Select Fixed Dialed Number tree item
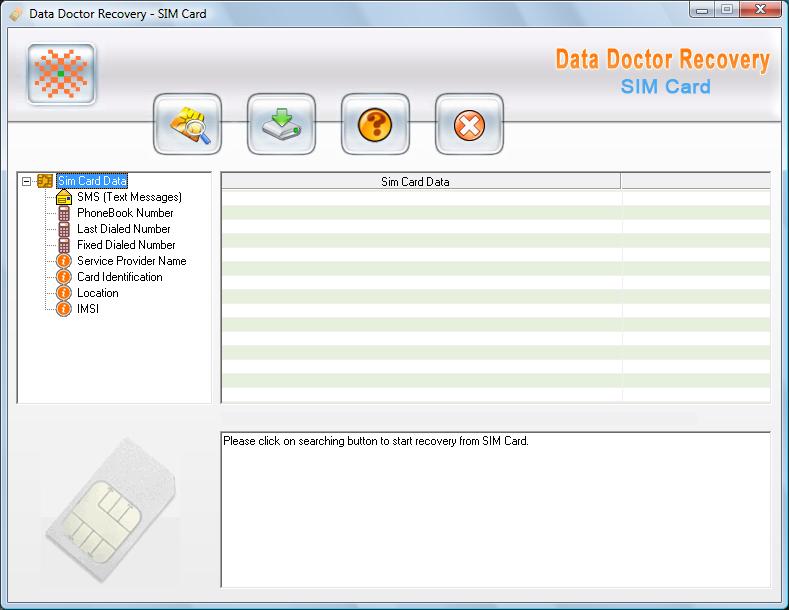The width and height of the screenshot is (789, 610). click(x=126, y=245)
